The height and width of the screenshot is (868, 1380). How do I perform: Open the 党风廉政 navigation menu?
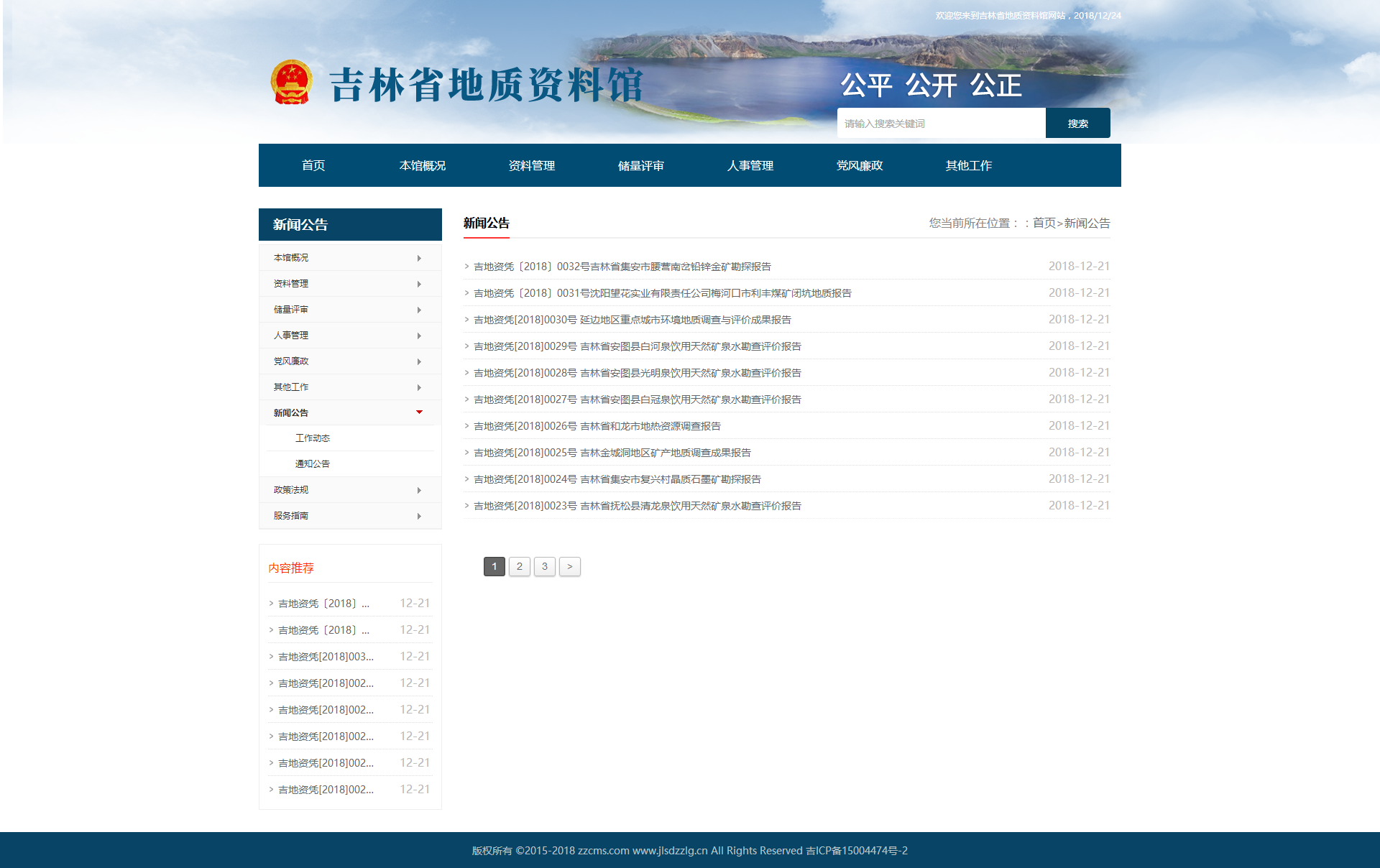(x=860, y=165)
